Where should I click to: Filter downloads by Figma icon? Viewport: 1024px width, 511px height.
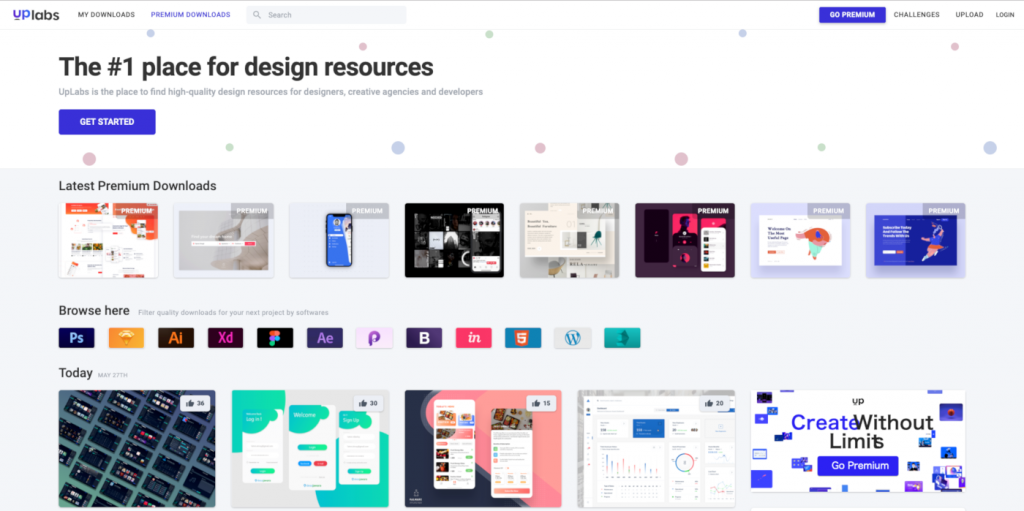(275, 338)
